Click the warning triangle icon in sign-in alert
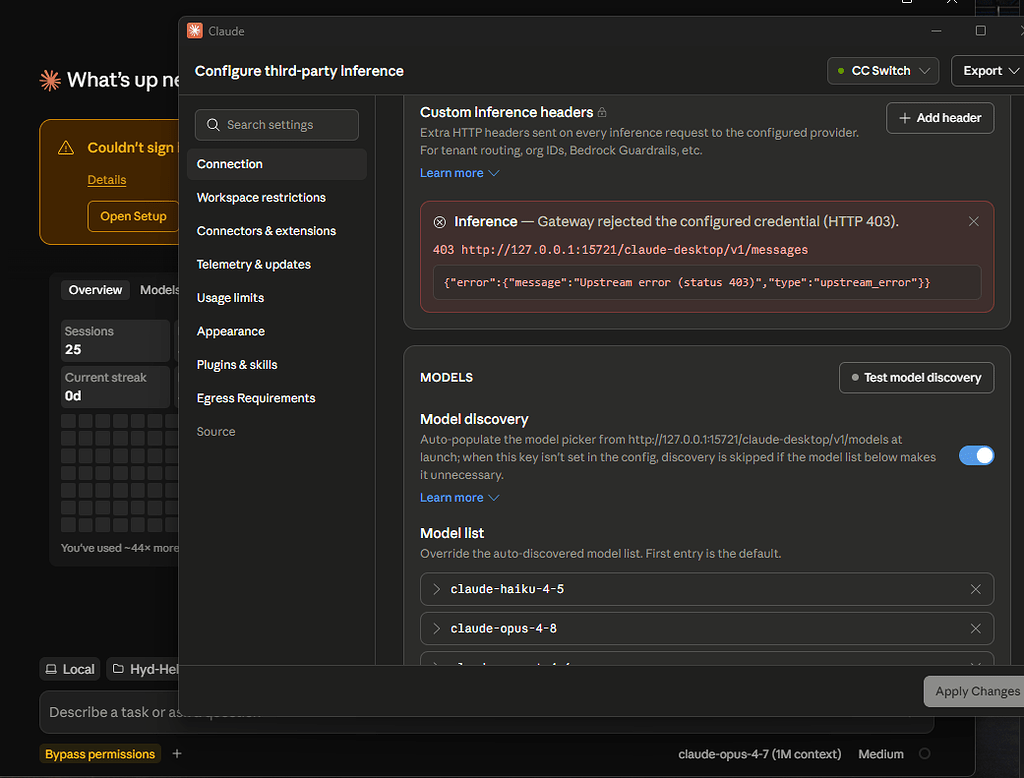Viewport: 1024px width, 778px height. 66,148
